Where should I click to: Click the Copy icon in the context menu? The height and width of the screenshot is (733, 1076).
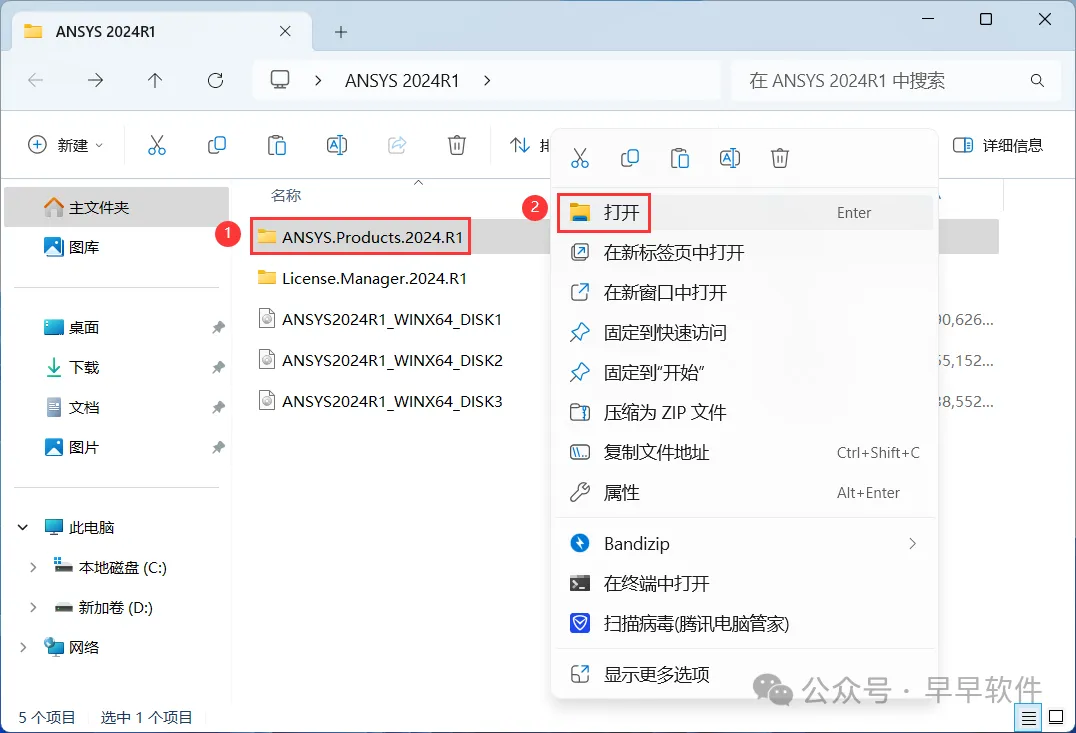point(630,159)
